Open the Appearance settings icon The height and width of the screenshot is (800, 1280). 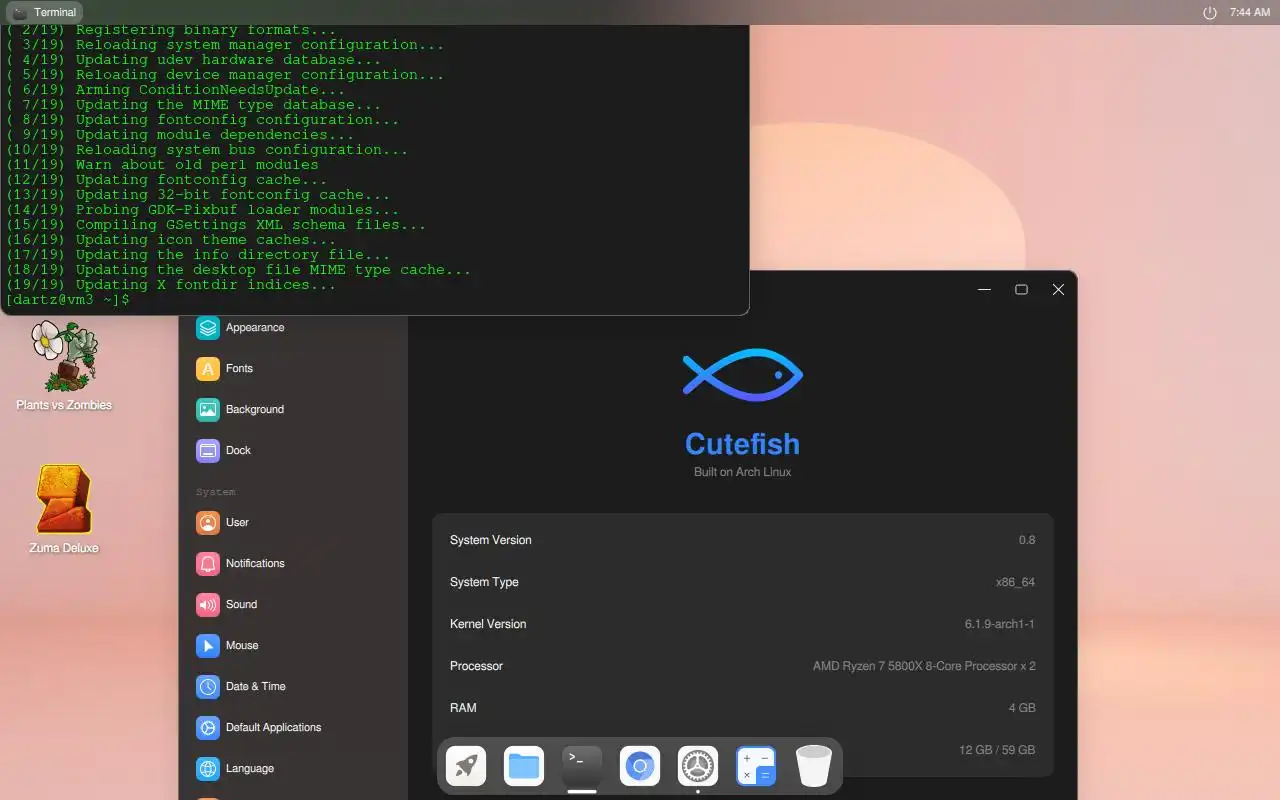pos(208,327)
